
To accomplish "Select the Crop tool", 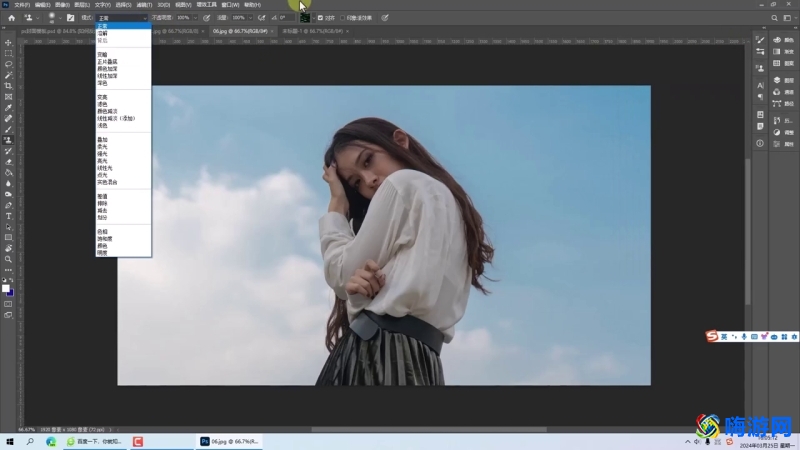I will pyautogui.click(x=8, y=86).
